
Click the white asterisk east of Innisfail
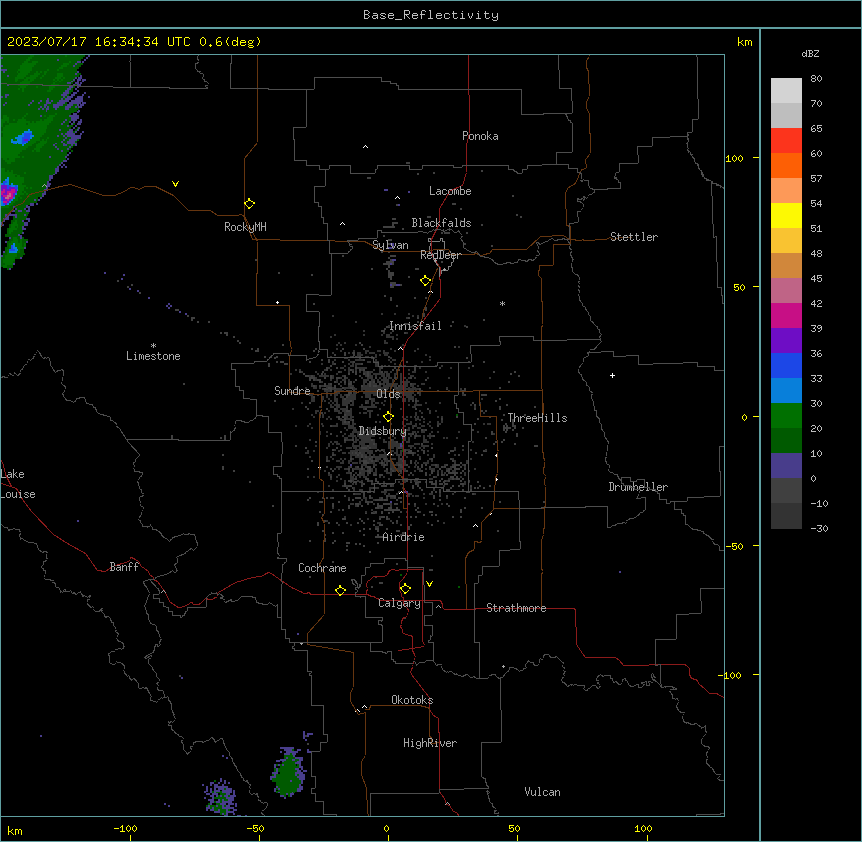[x=502, y=303]
